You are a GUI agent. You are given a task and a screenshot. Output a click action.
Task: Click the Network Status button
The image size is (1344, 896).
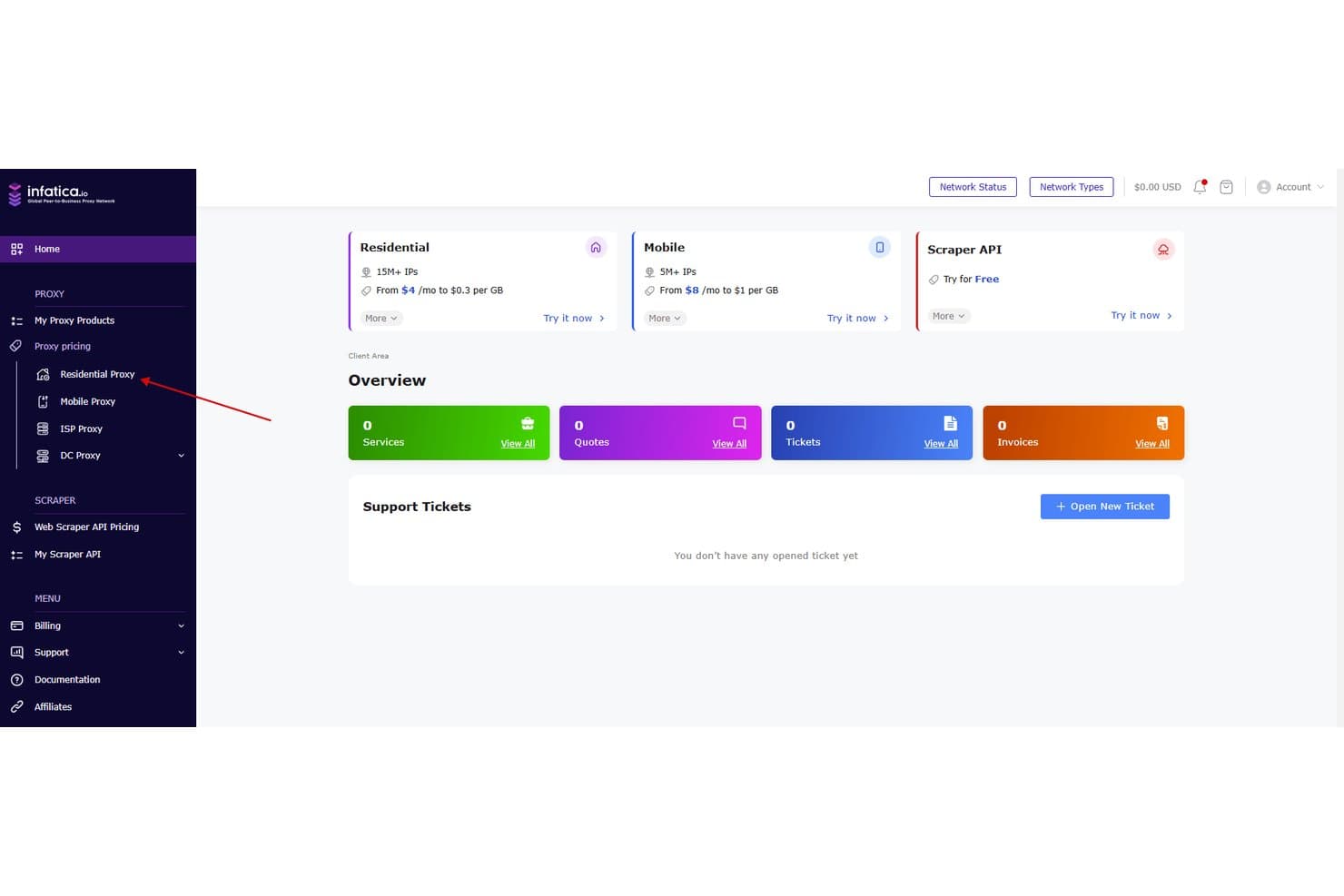coord(973,187)
